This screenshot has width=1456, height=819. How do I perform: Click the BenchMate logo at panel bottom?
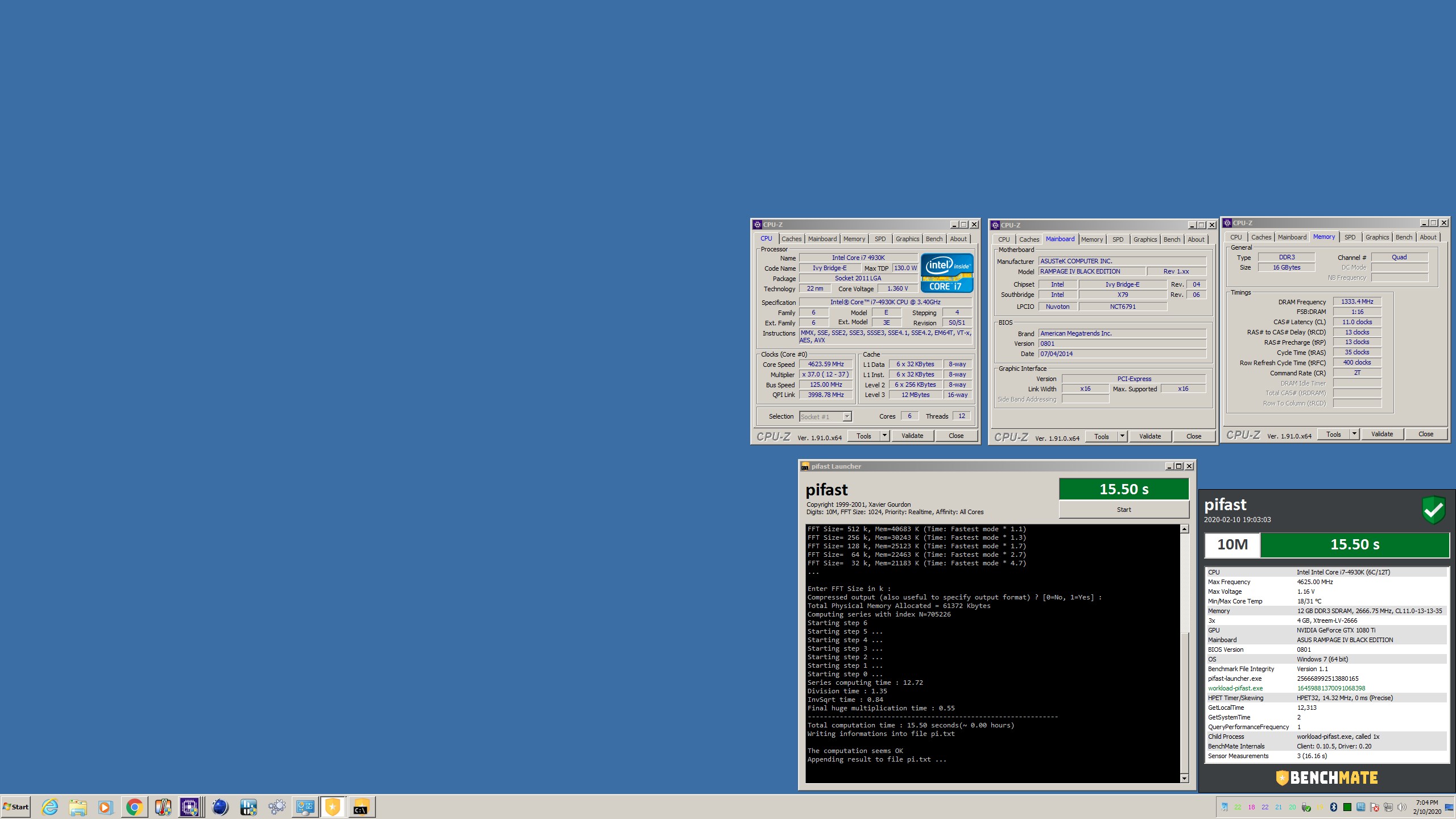[x=1326, y=777]
